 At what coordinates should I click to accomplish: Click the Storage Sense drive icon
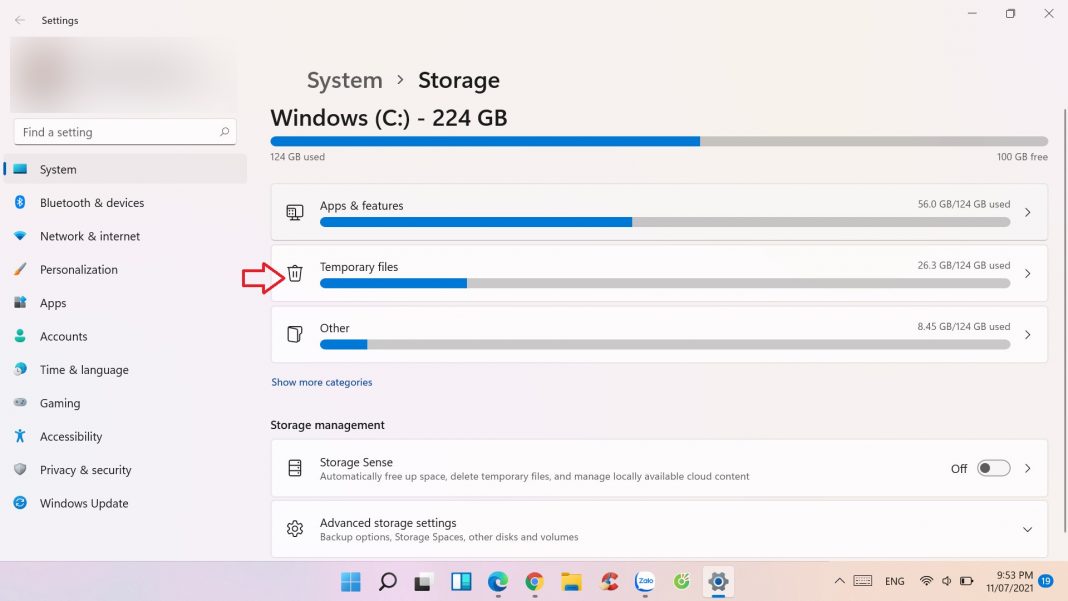point(295,468)
